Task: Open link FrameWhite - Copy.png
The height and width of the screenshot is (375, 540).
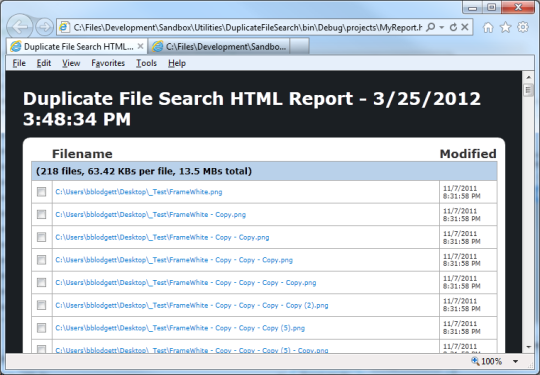Action: 150,215
